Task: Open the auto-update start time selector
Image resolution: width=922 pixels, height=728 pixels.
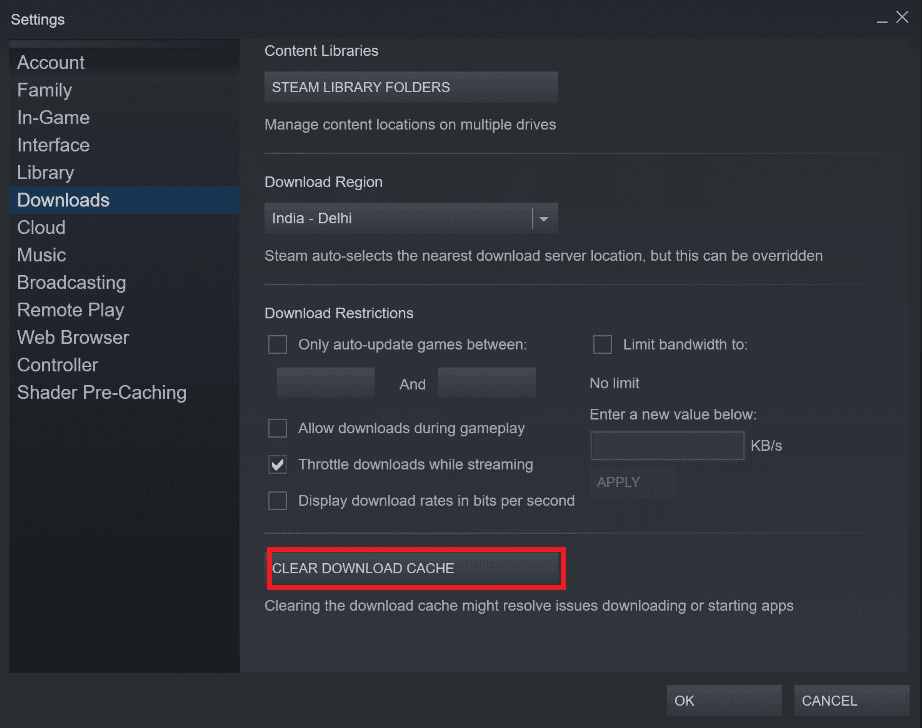Action: tap(325, 382)
